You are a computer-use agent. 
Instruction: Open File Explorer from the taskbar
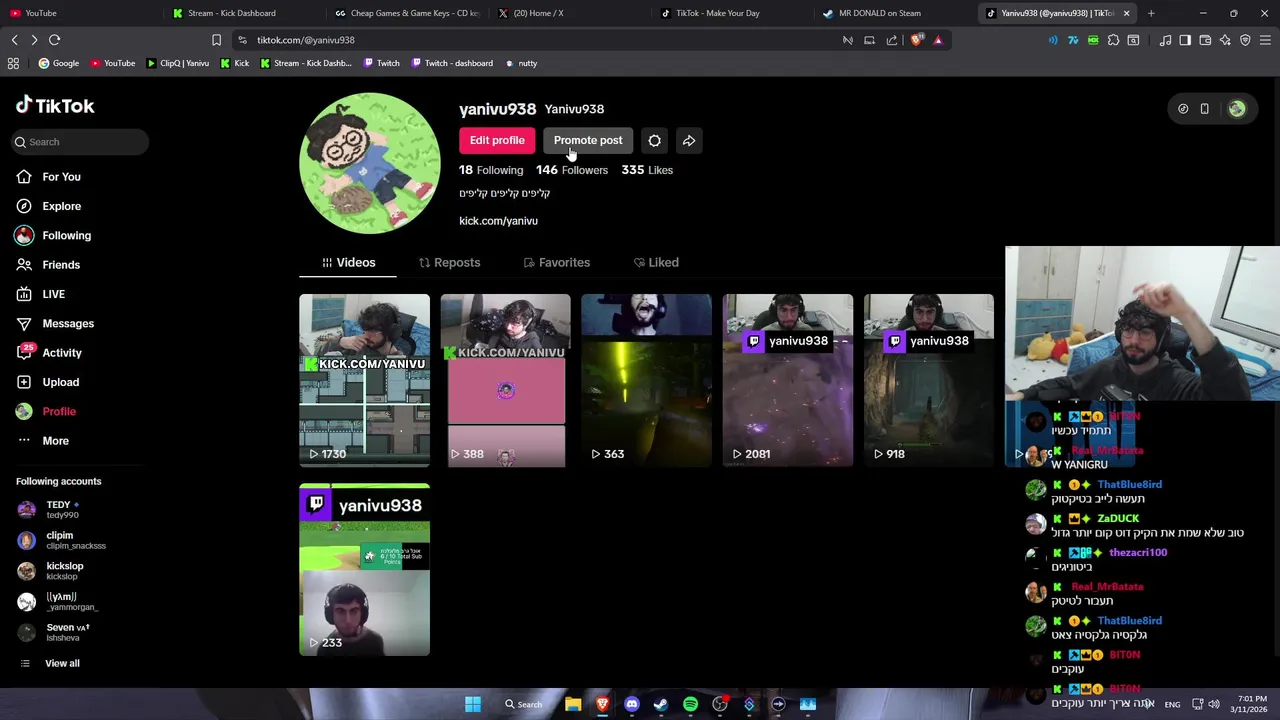[x=573, y=704]
